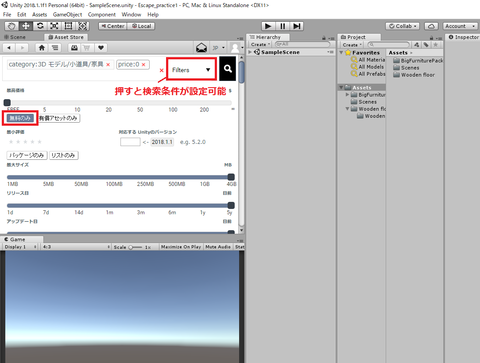This screenshot has height=363, width=480.
Task: Open the Filters dropdown
Action: [x=191, y=69]
